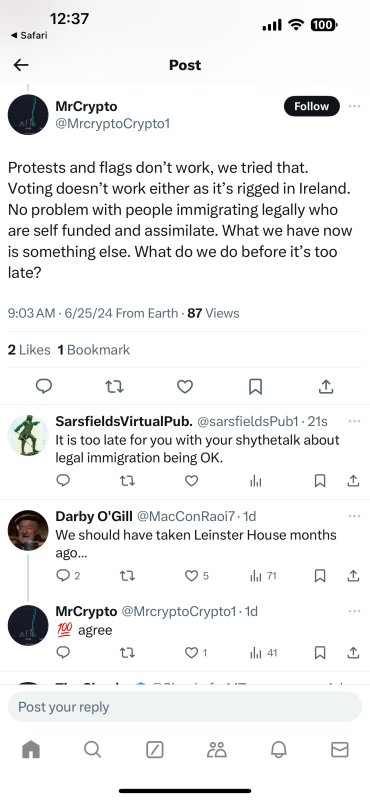The width and height of the screenshot is (370, 800).
Task: Go back using the arrow icon
Action: tap(21, 65)
